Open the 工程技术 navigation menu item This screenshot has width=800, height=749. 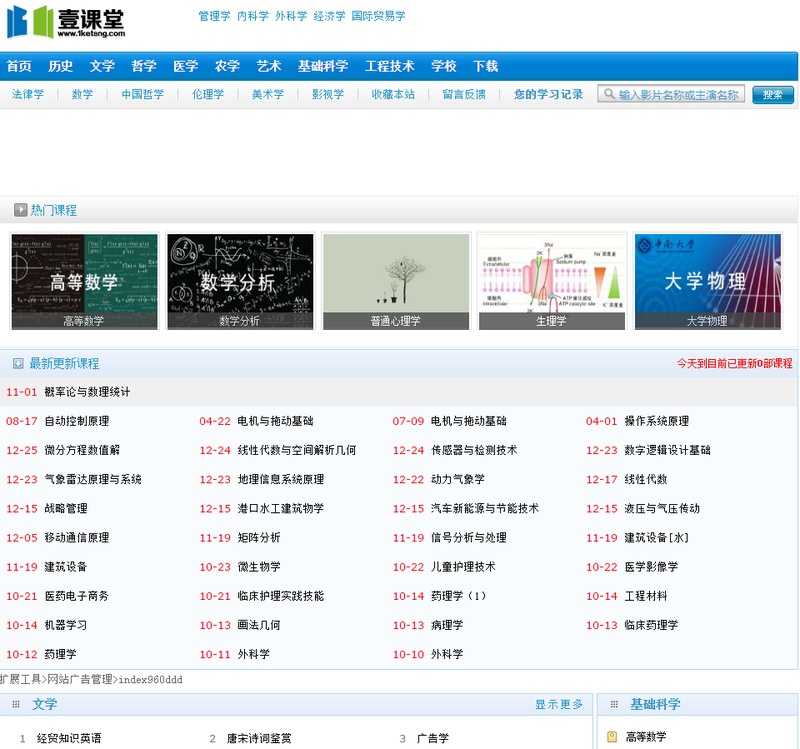point(390,66)
